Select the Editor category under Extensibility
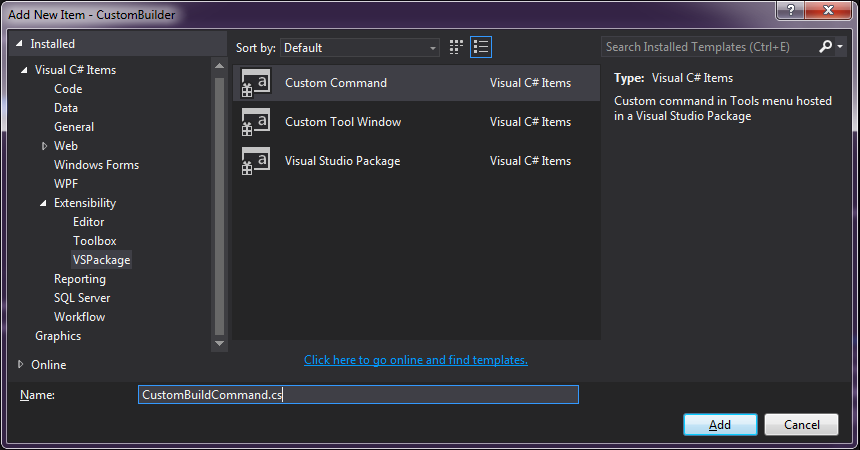The width and height of the screenshot is (860, 450). coord(88,222)
